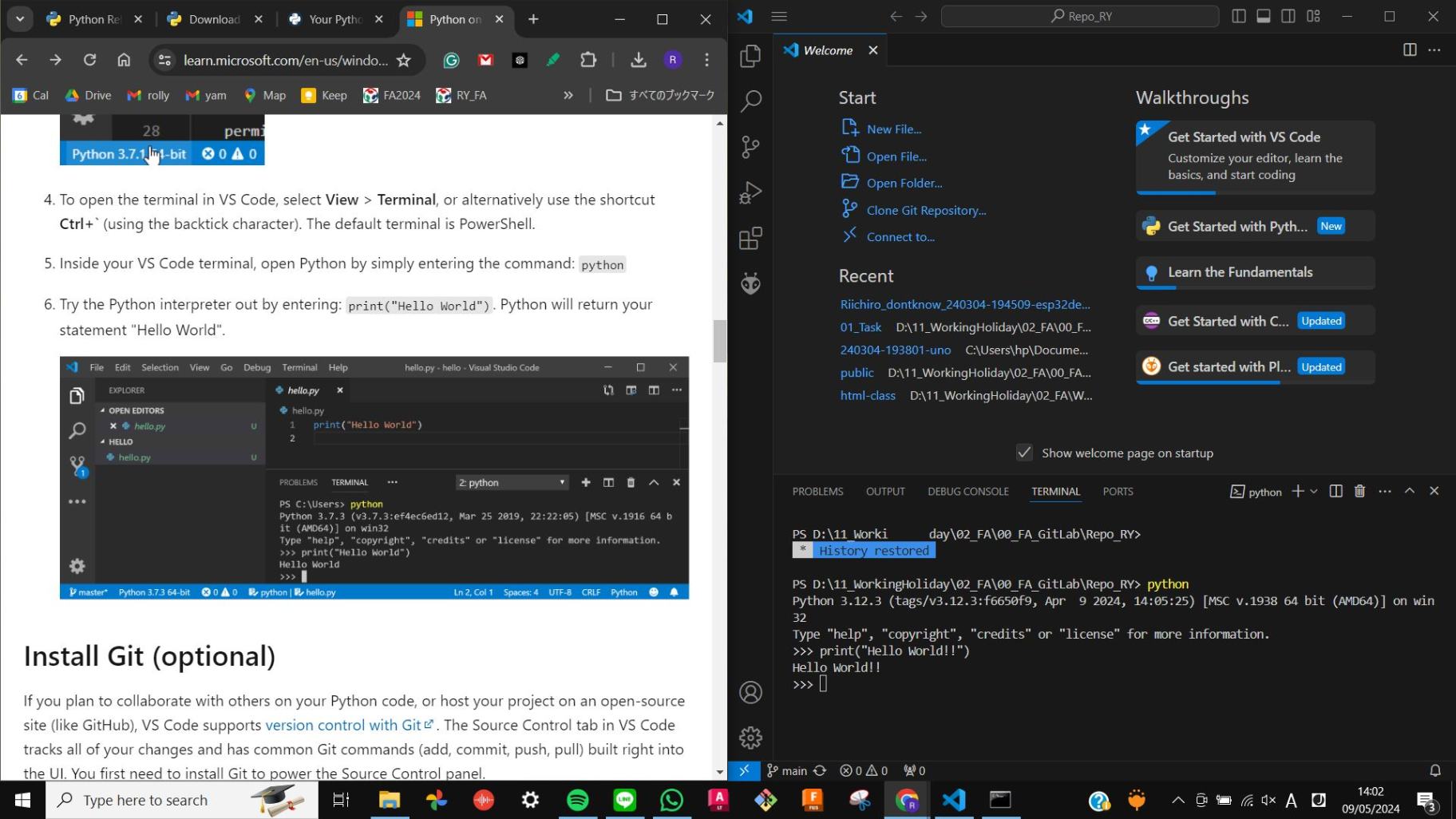Split the terminal panel
This screenshot has width=1456, height=819.
point(1335,491)
